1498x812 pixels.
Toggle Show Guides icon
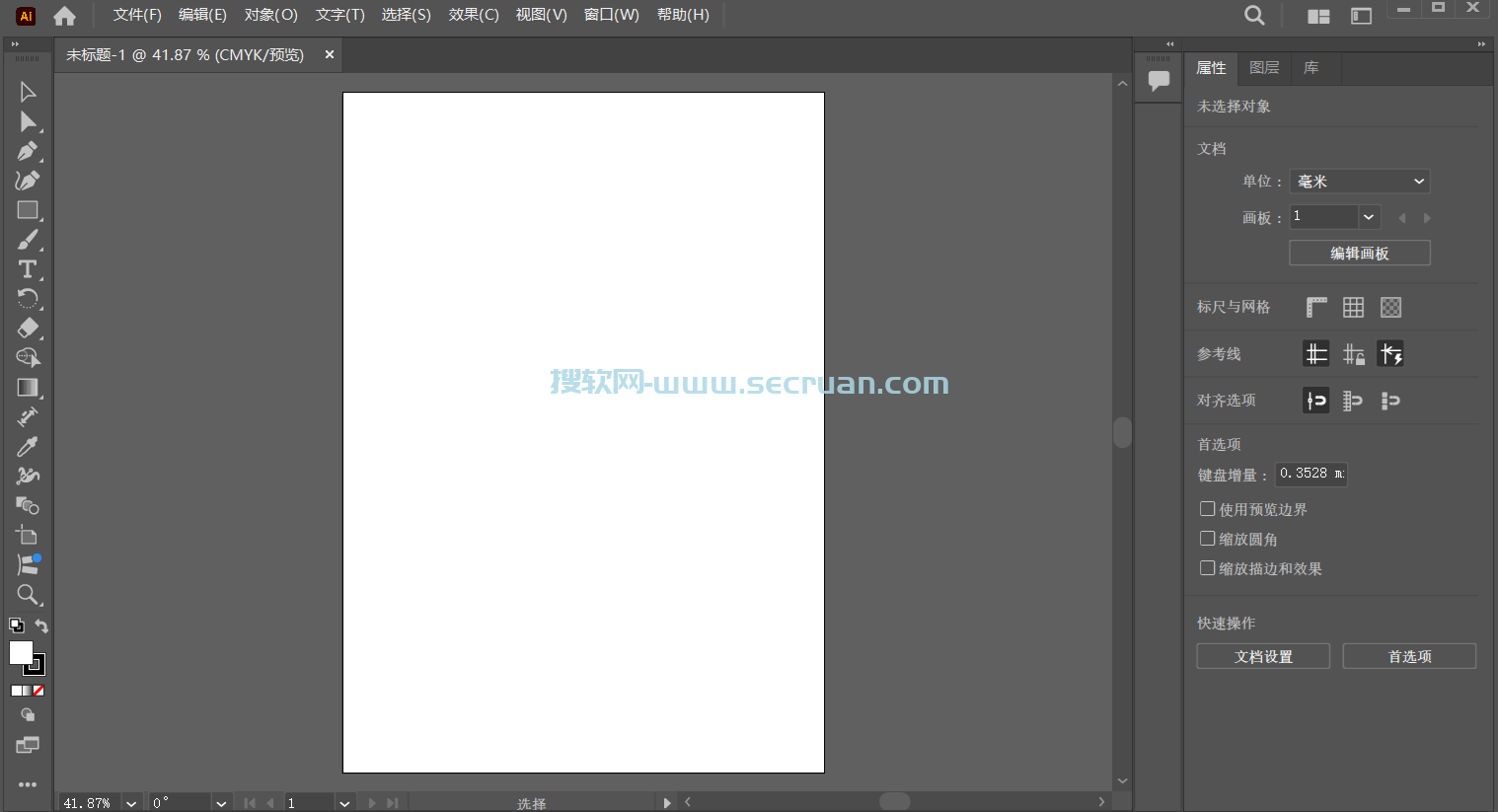pos(1316,353)
